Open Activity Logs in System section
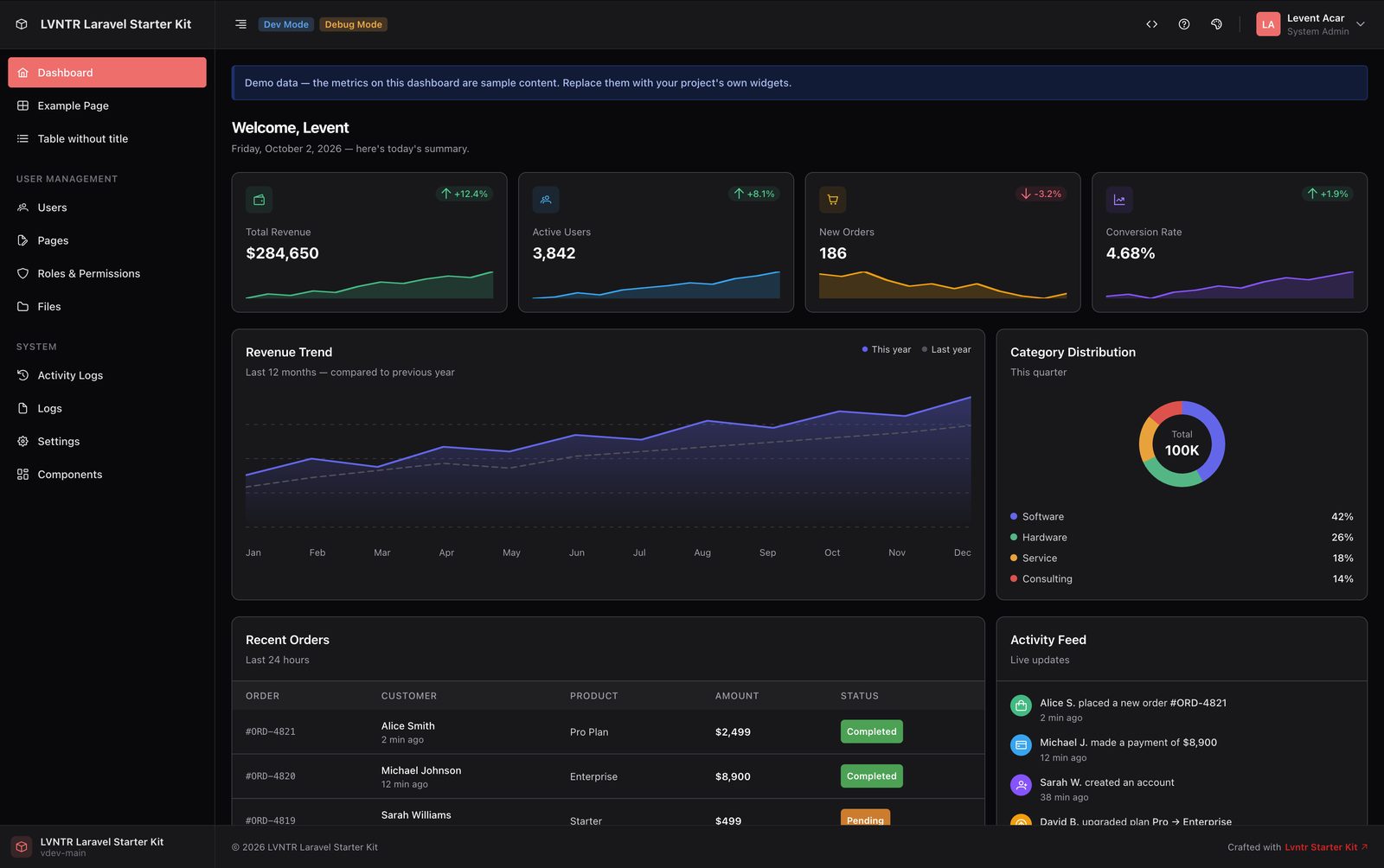Image resolution: width=1384 pixels, height=868 pixels. coord(107,375)
